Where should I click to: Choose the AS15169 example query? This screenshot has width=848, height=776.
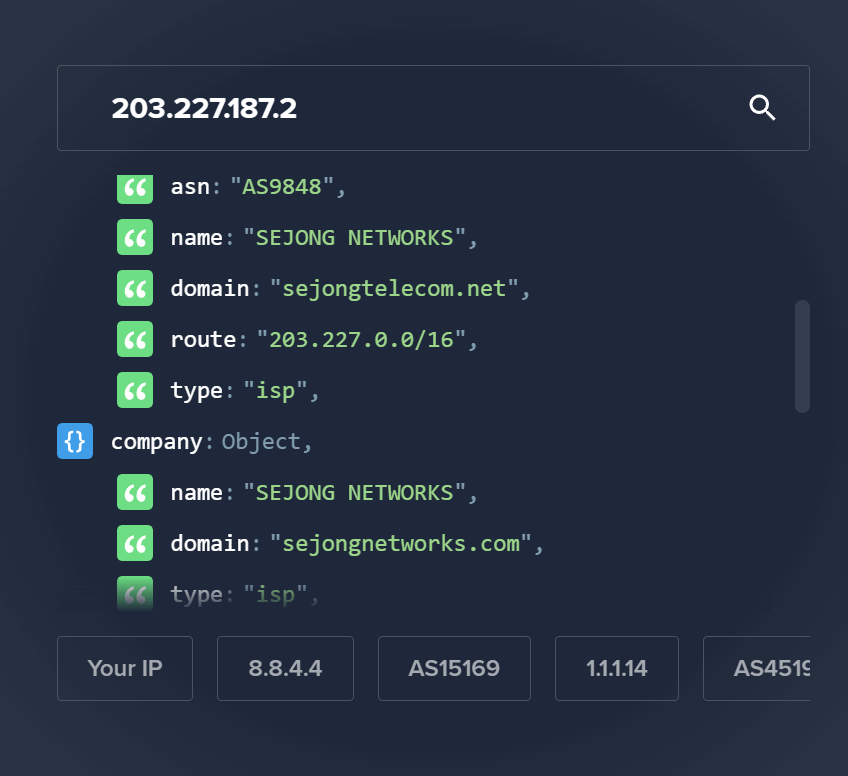[x=454, y=668]
